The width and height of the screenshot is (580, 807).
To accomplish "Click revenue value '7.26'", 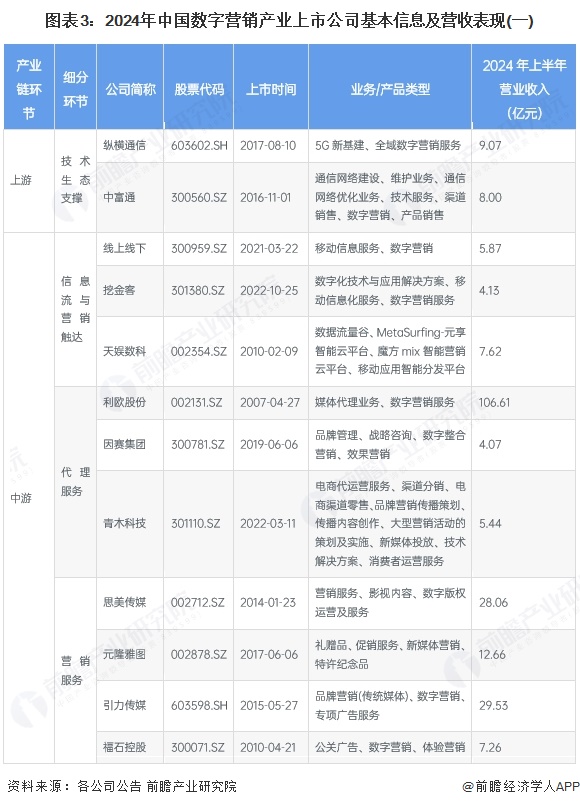I will tap(490, 747).
